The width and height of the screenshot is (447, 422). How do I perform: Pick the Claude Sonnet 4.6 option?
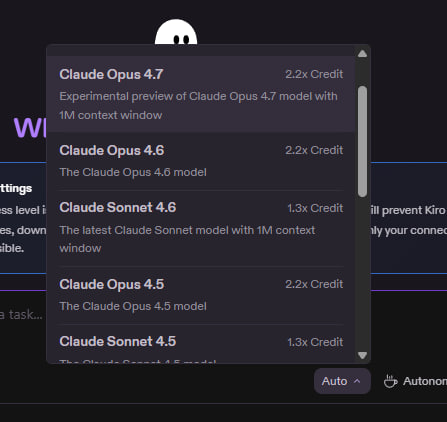pos(201,228)
